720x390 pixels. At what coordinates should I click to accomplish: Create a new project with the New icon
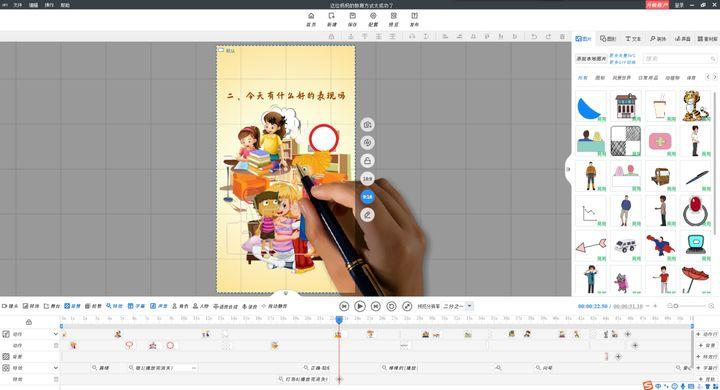(x=332, y=19)
